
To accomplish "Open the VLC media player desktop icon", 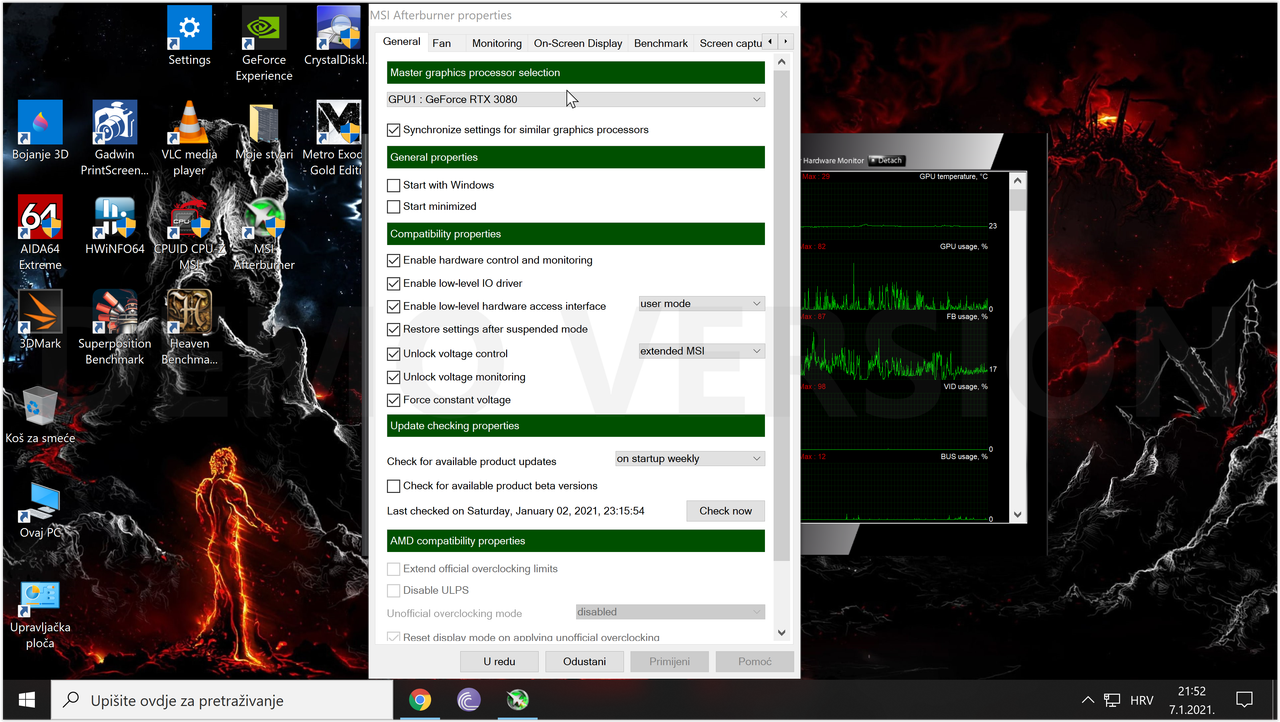I will click(x=189, y=139).
